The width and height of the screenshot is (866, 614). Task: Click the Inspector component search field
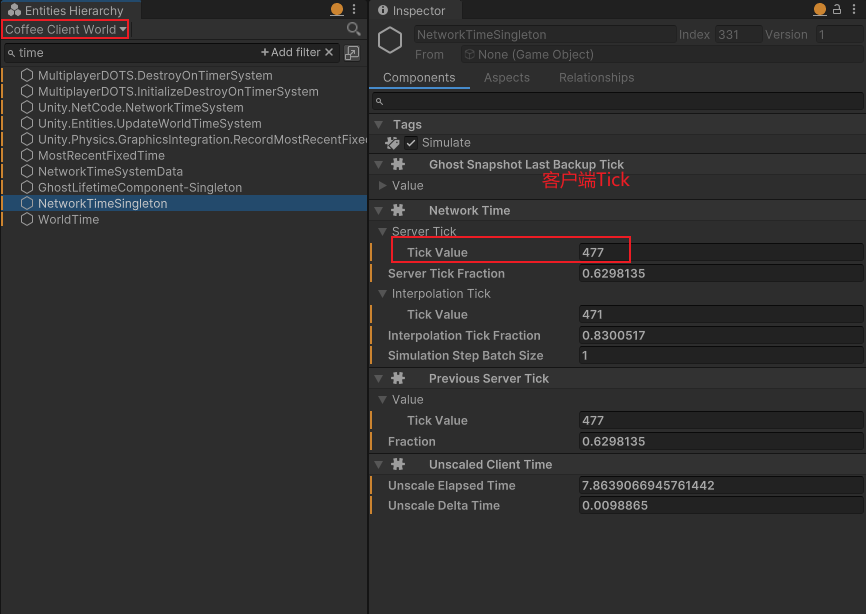(617, 101)
